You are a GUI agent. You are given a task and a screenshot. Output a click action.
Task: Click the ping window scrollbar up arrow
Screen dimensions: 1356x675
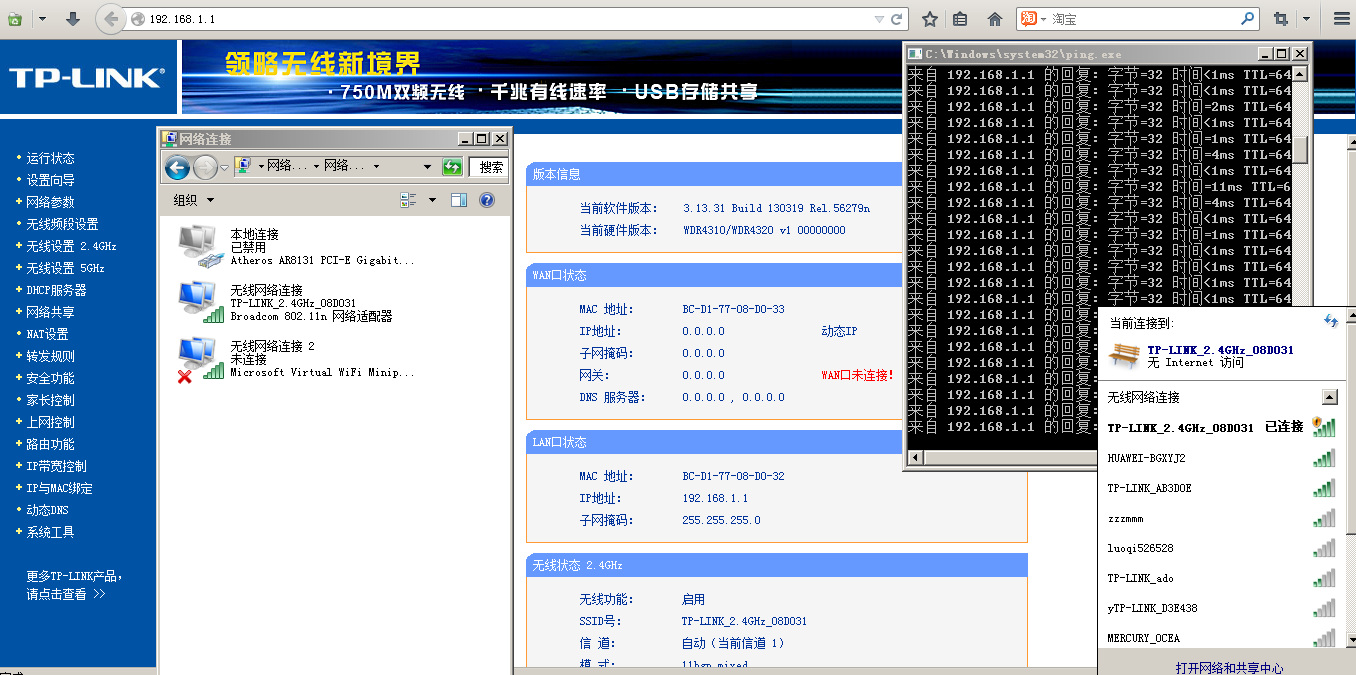tap(1300, 74)
